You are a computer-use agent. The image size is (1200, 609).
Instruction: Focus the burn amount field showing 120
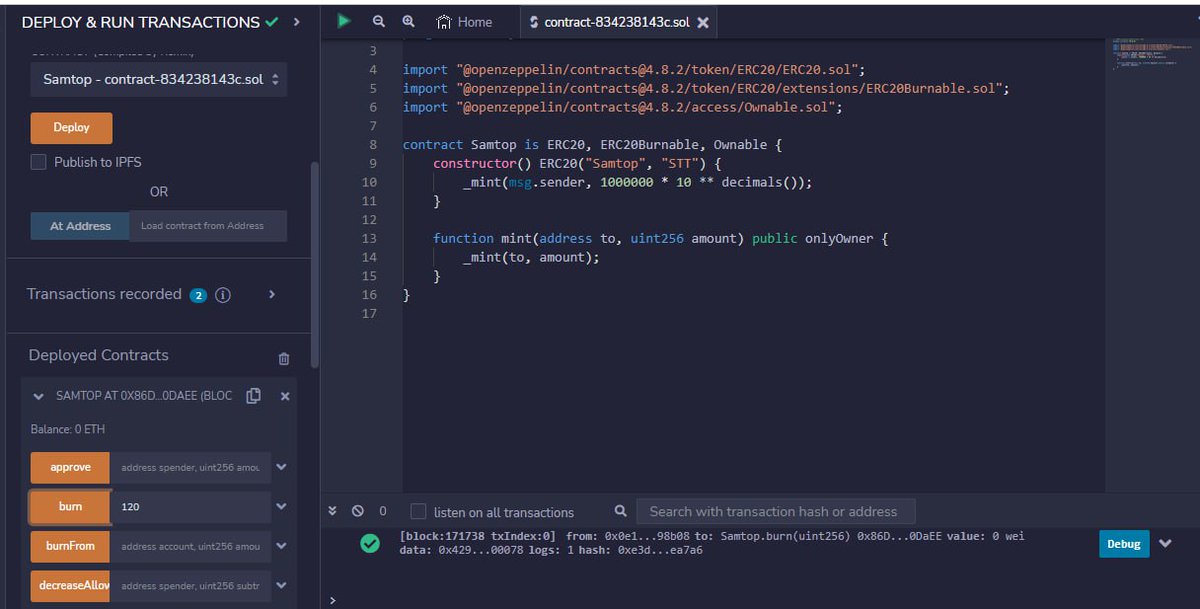190,507
